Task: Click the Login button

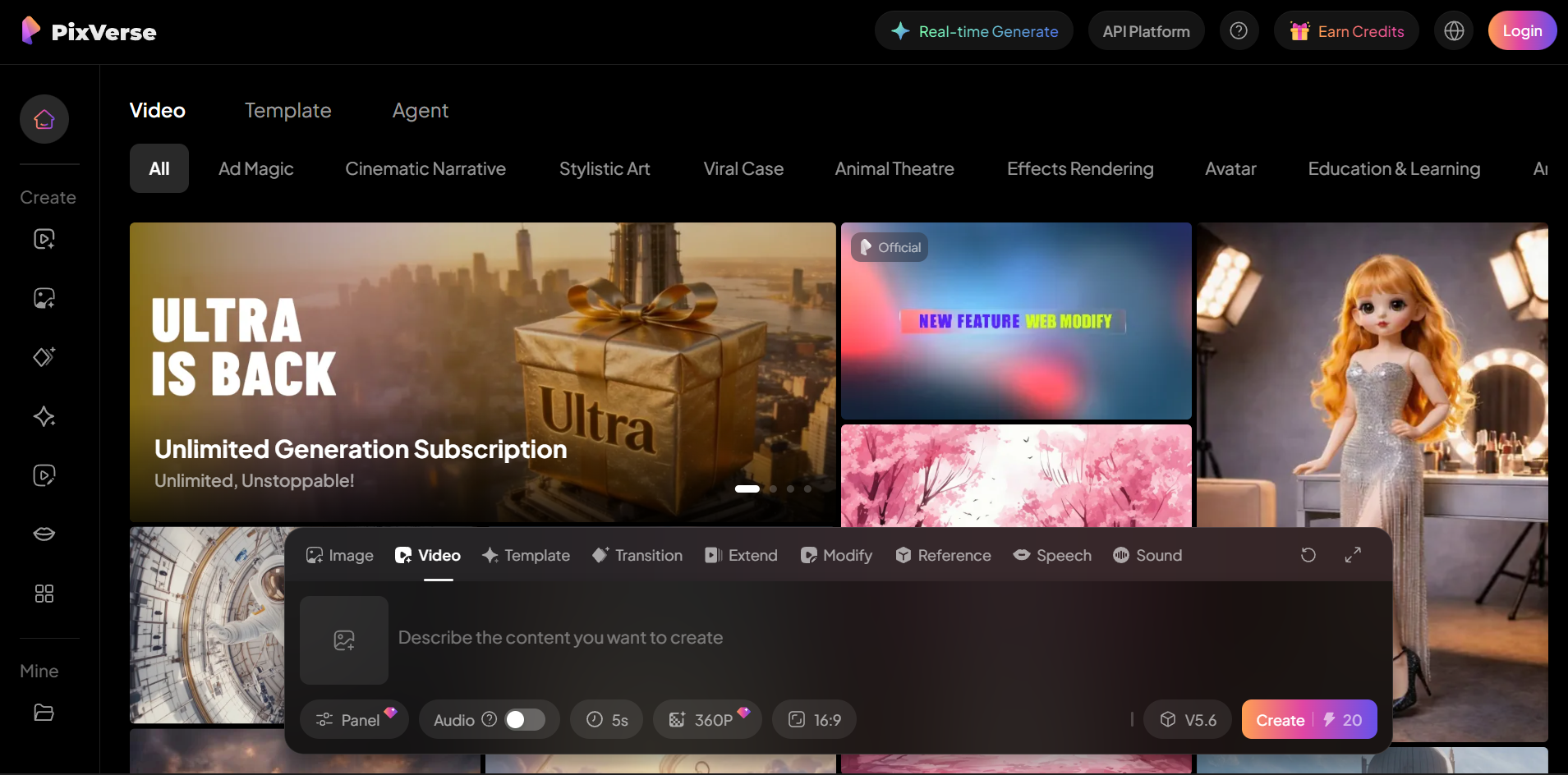Action: pyautogui.click(x=1521, y=31)
